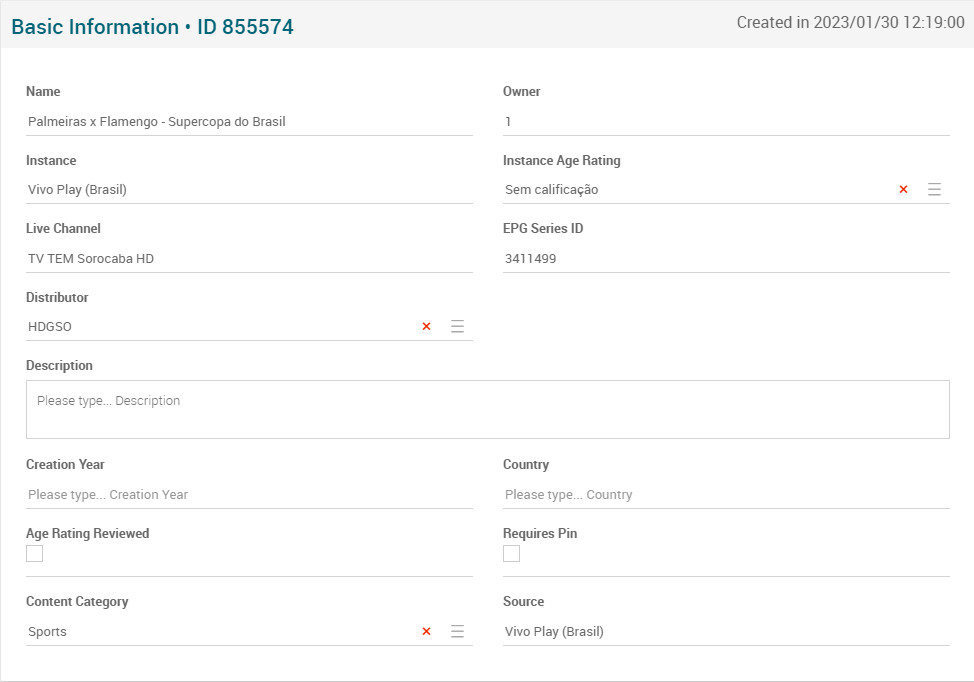Focus the Creation Year input

(x=248, y=495)
